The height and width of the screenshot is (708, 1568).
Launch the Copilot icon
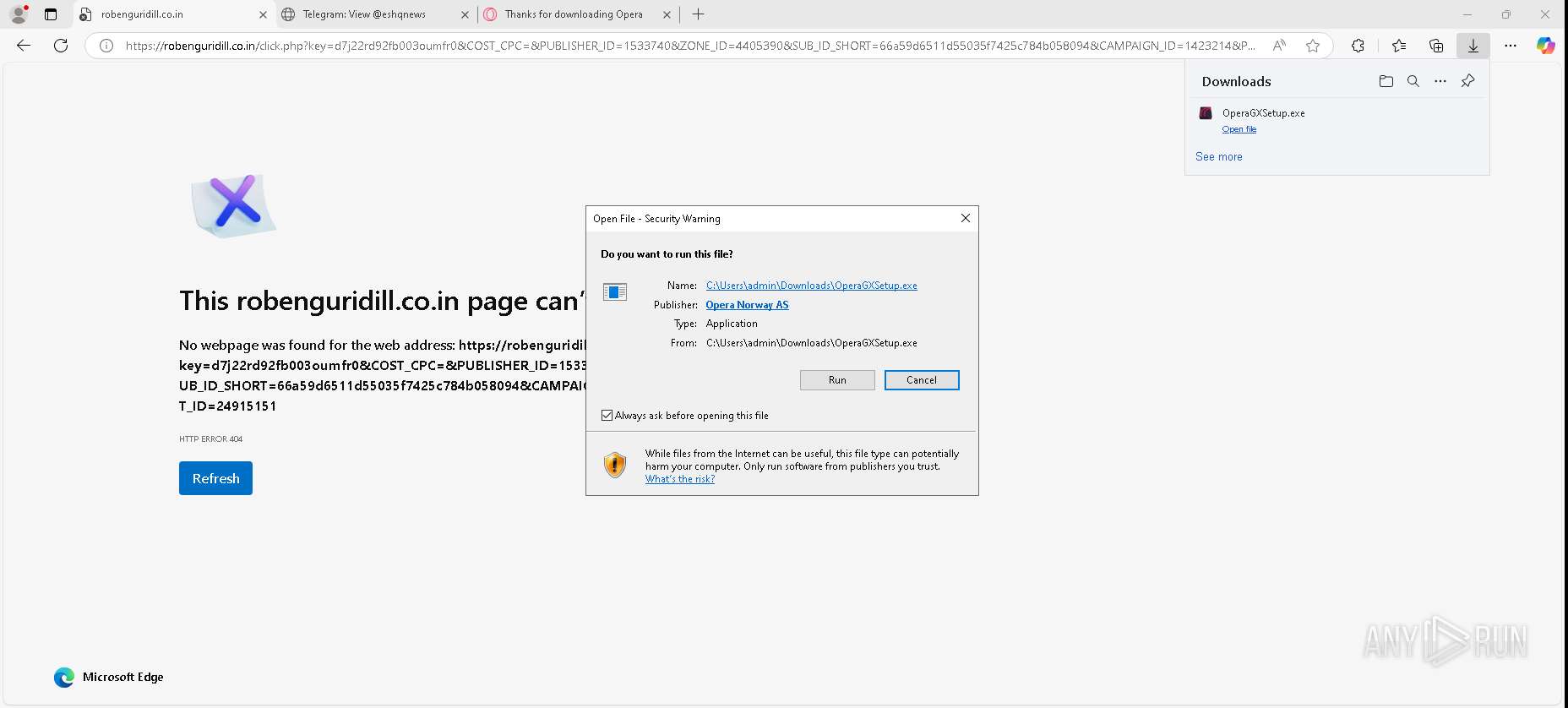tap(1546, 46)
